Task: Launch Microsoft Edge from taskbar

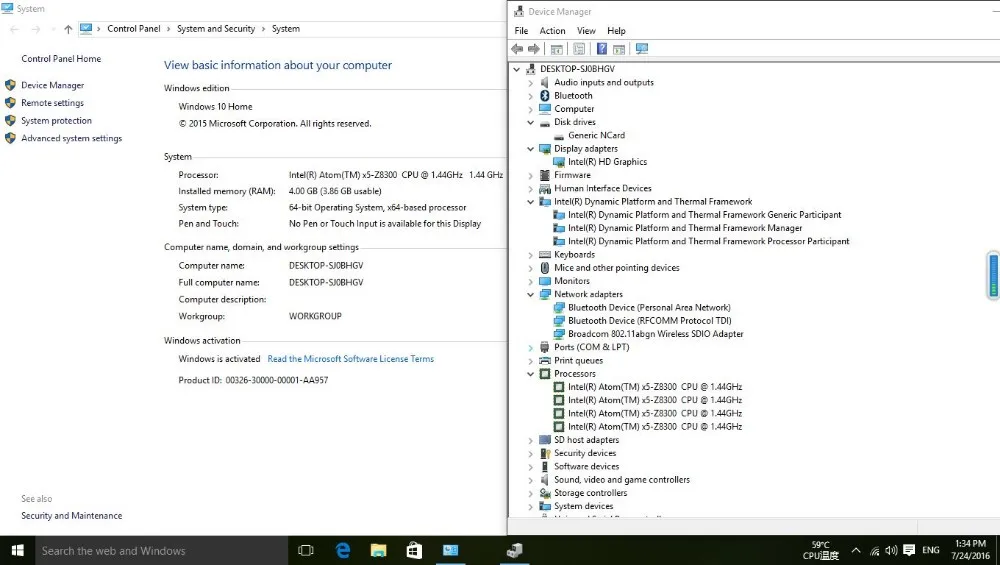Action: [x=342, y=550]
